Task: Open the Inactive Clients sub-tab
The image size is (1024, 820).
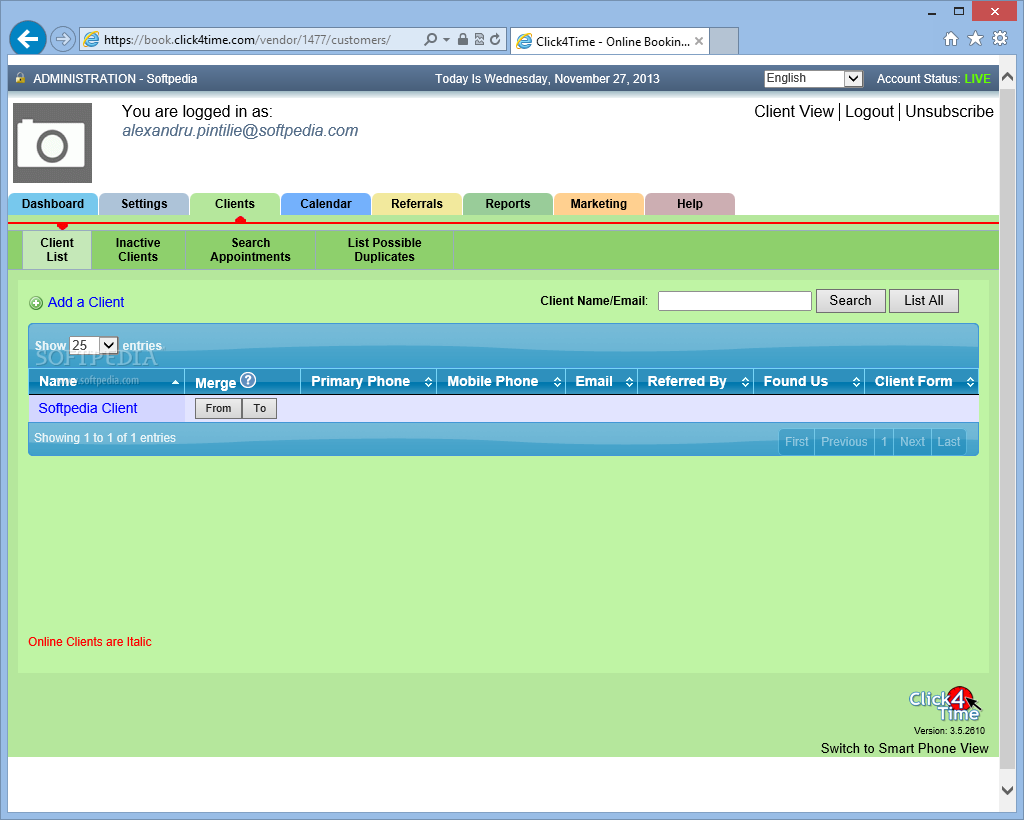Action: tap(138, 249)
